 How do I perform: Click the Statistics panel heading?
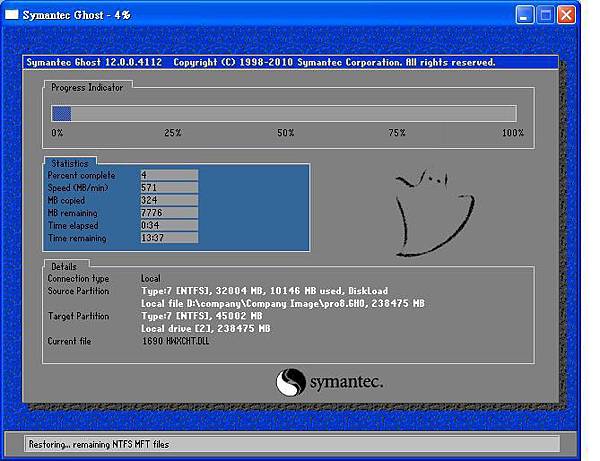[x=69, y=163]
